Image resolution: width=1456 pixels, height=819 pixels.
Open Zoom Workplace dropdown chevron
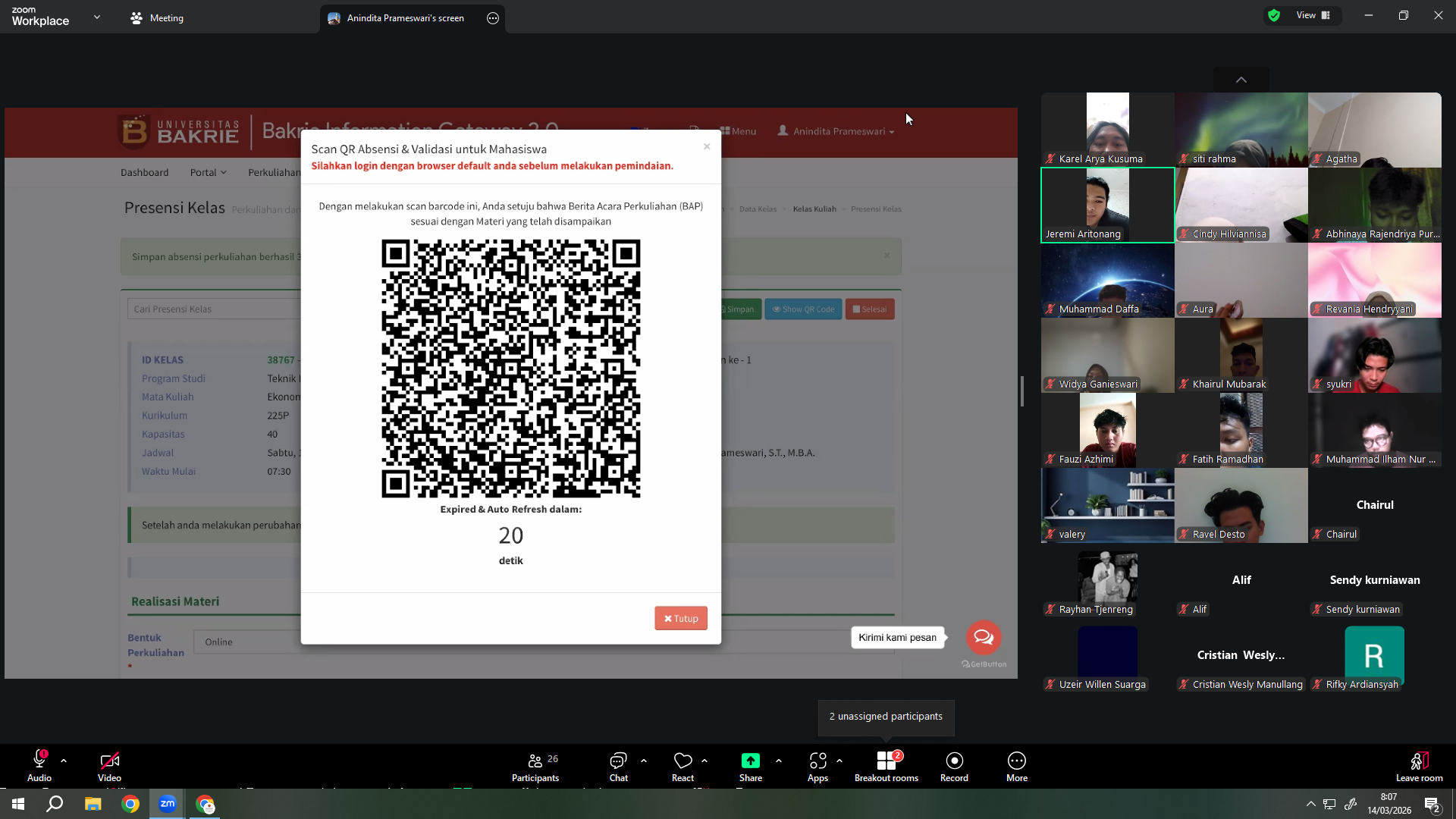(97, 17)
